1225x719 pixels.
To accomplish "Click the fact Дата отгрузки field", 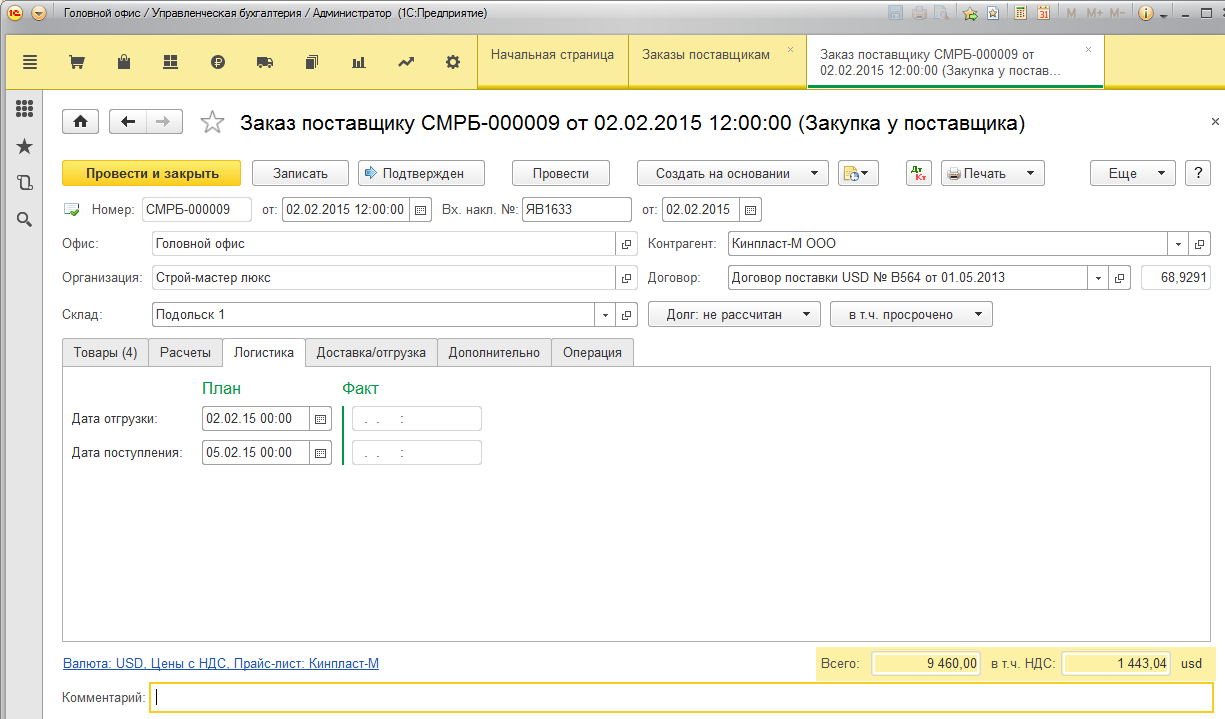I will point(417,419).
